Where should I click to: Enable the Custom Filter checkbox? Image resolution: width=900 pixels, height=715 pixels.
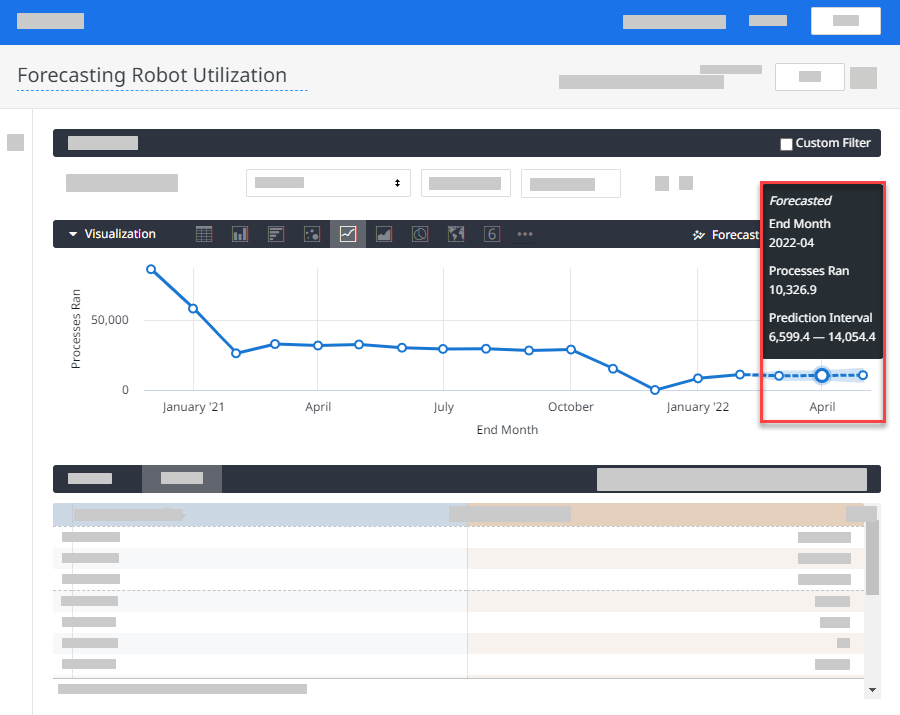[x=786, y=144]
